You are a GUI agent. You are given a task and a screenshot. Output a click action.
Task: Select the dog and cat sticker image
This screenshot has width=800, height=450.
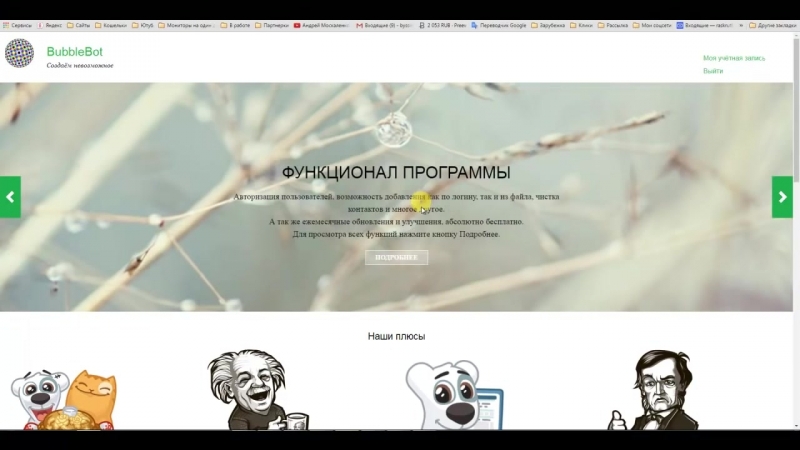tap(64, 399)
